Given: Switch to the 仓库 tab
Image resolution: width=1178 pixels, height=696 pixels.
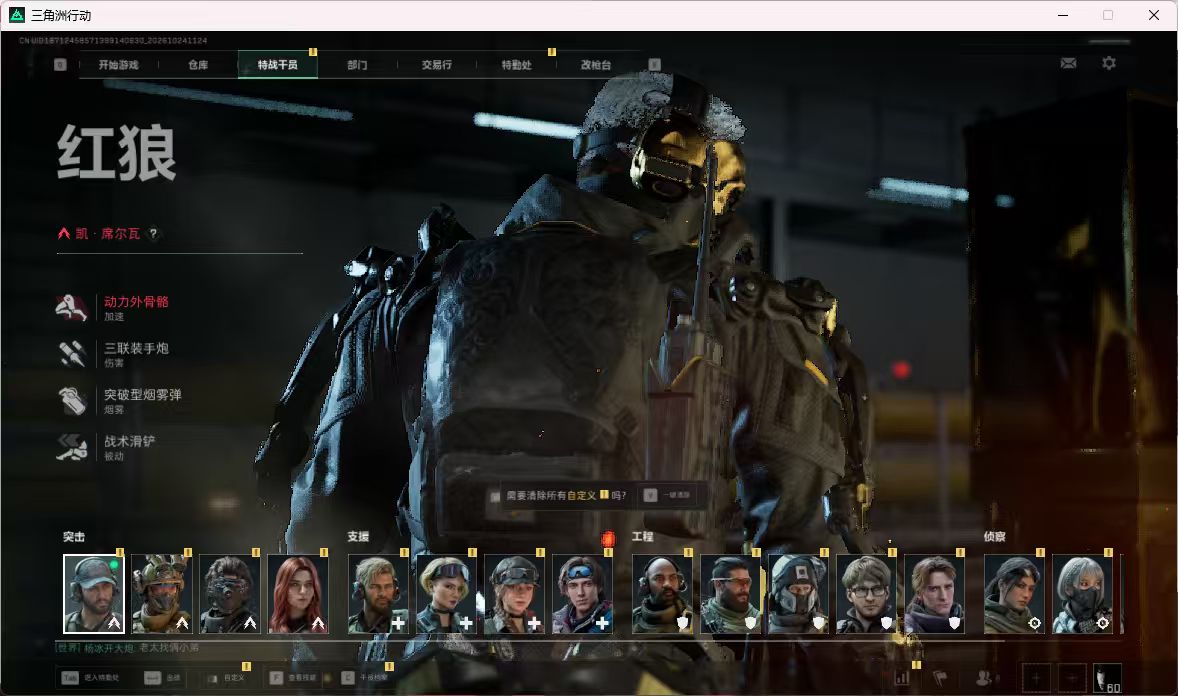Looking at the screenshot, I should [198, 65].
